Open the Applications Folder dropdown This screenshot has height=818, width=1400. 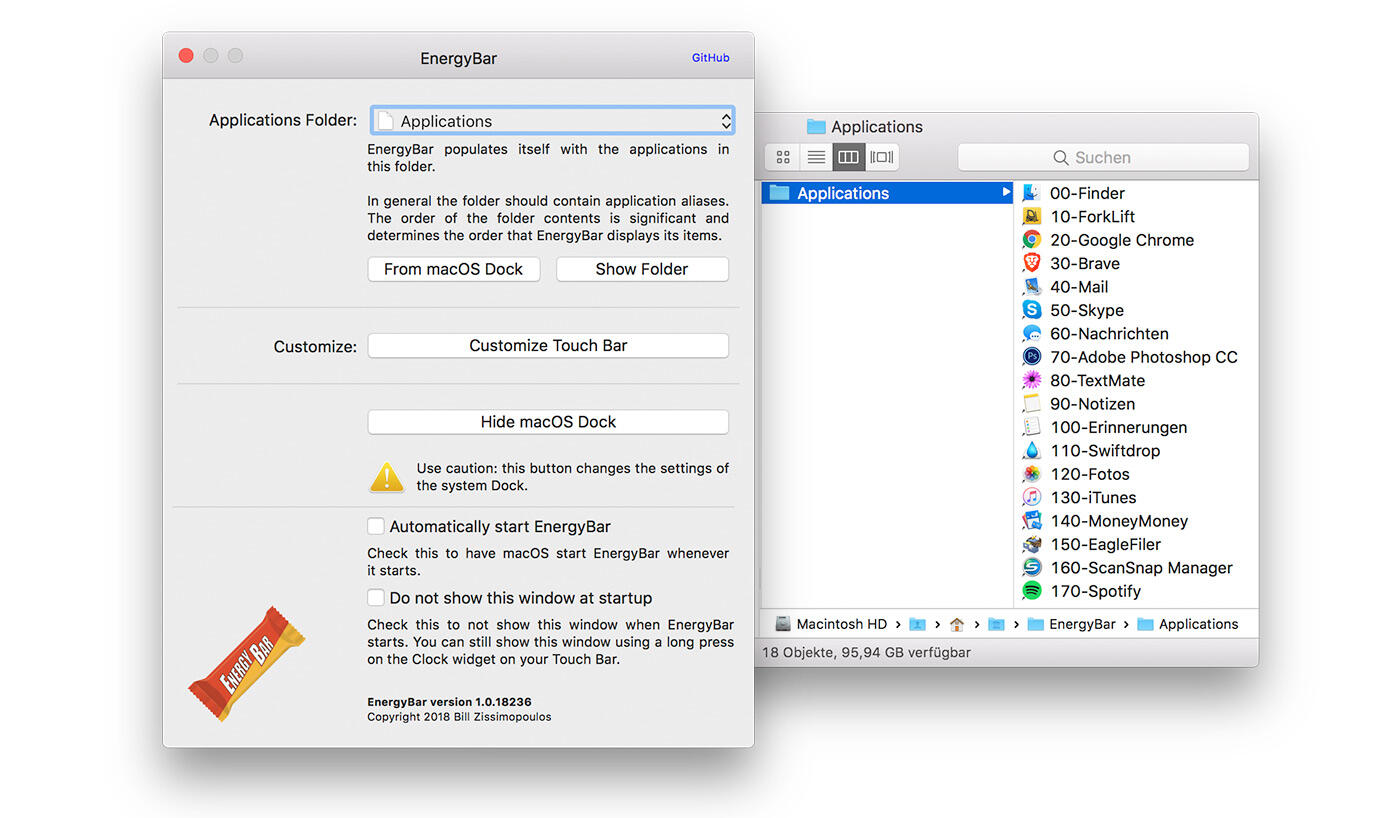(552, 121)
